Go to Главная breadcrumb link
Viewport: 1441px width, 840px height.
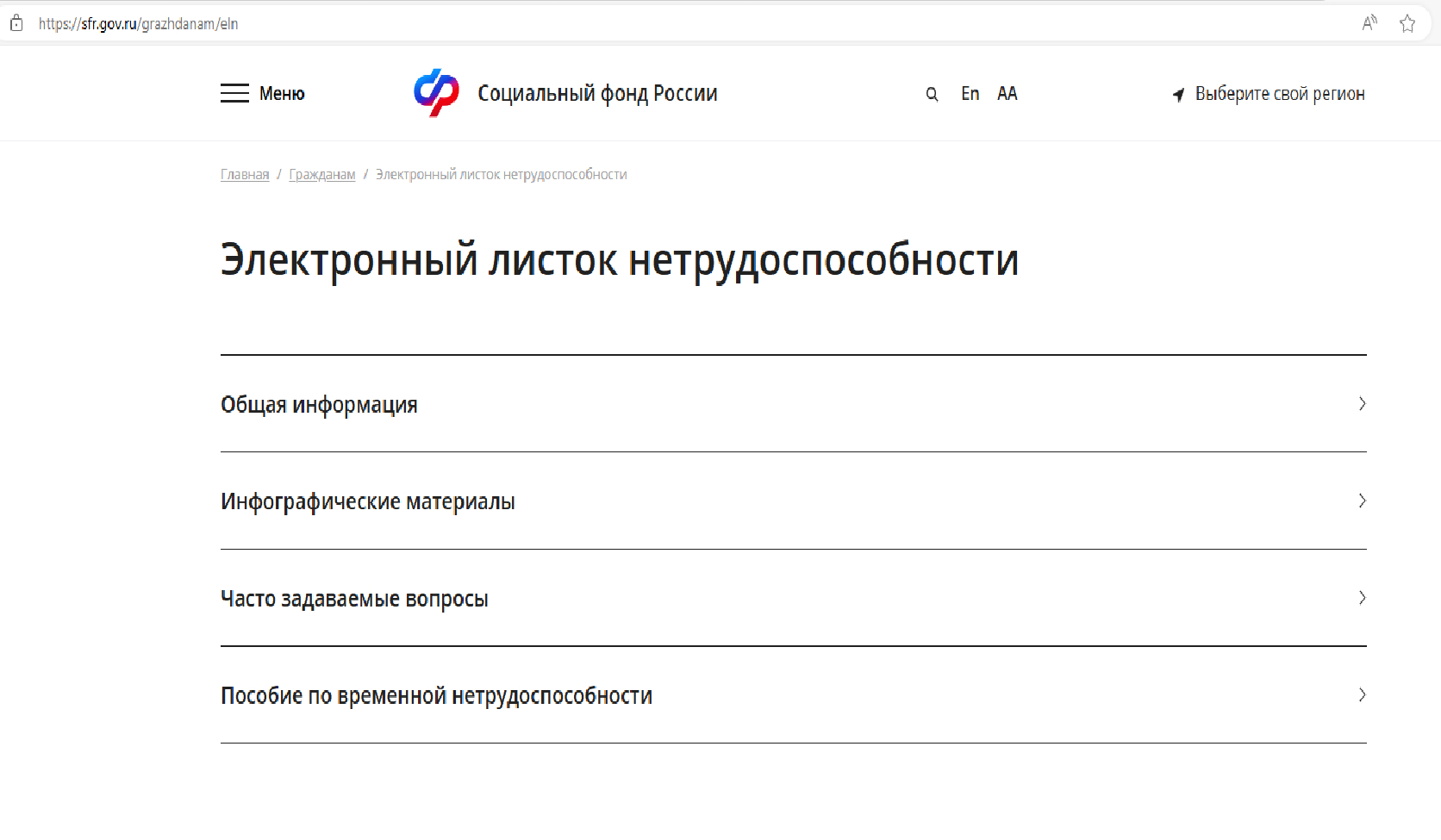245,174
